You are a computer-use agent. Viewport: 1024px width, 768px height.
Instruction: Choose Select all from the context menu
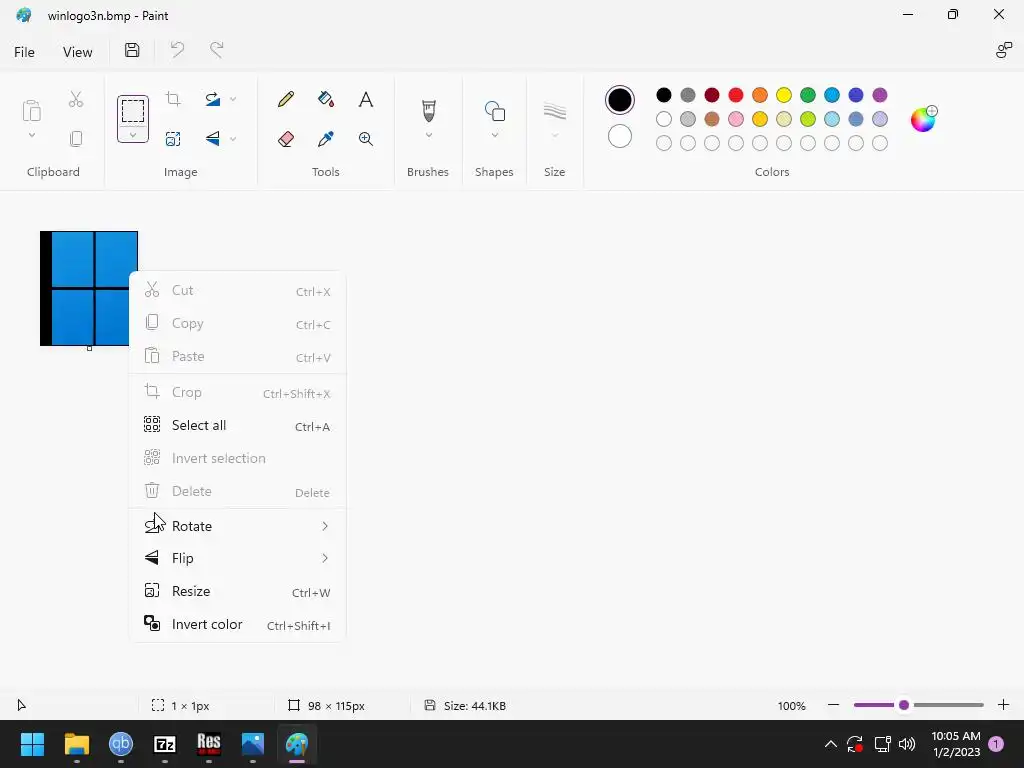point(238,426)
